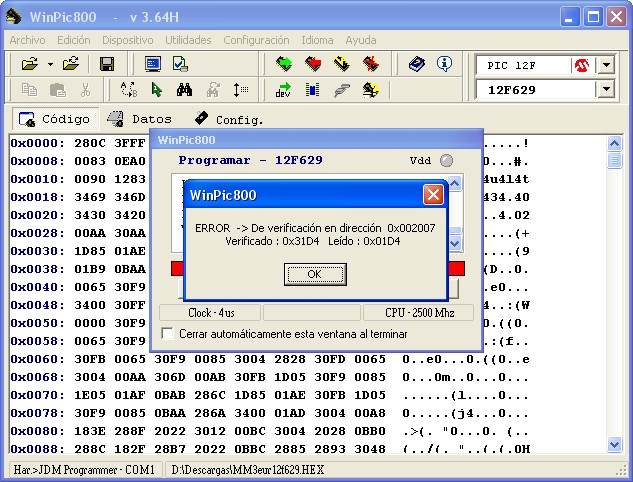Click the 'Programar - 12F629' heading
The image size is (633, 482).
[x=250, y=160]
